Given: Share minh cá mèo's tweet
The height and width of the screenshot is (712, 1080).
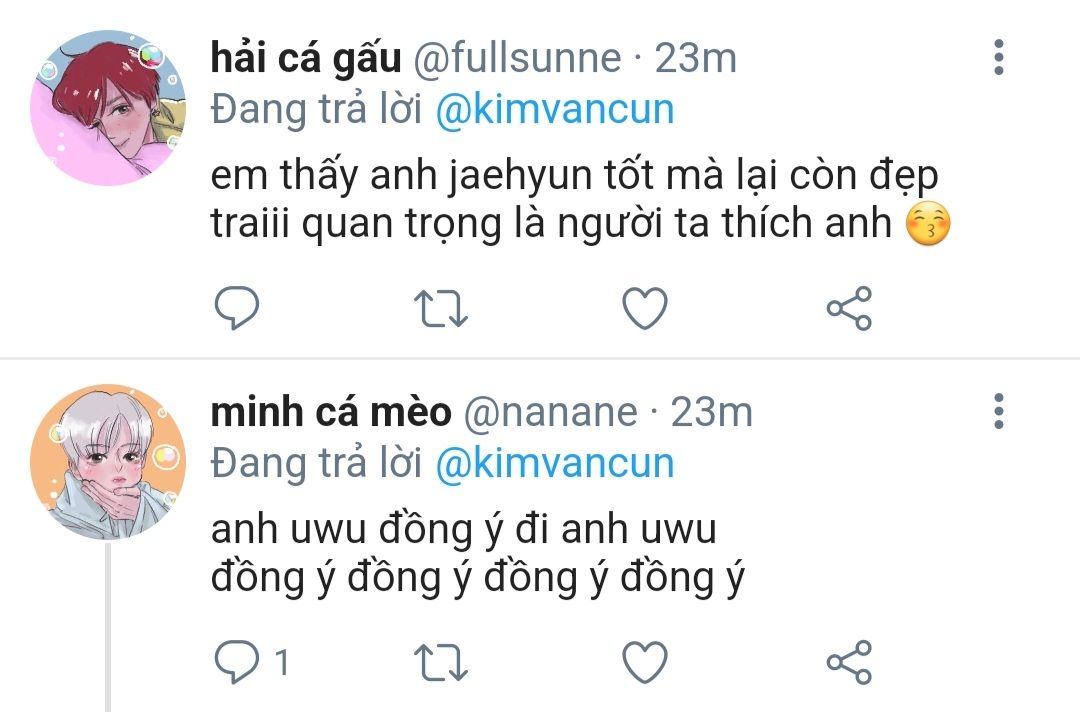Looking at the screenshot, I should coord(849,662).
